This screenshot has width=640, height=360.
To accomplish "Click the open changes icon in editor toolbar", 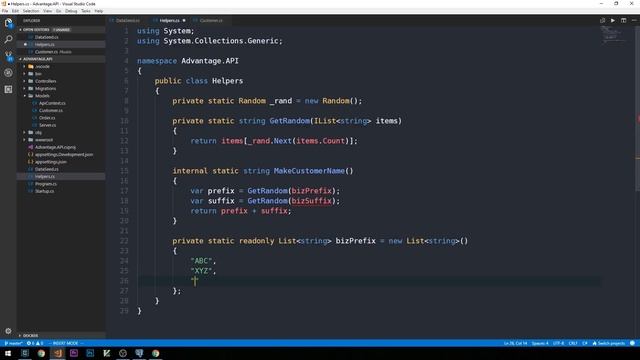I will tap(602, 20).
